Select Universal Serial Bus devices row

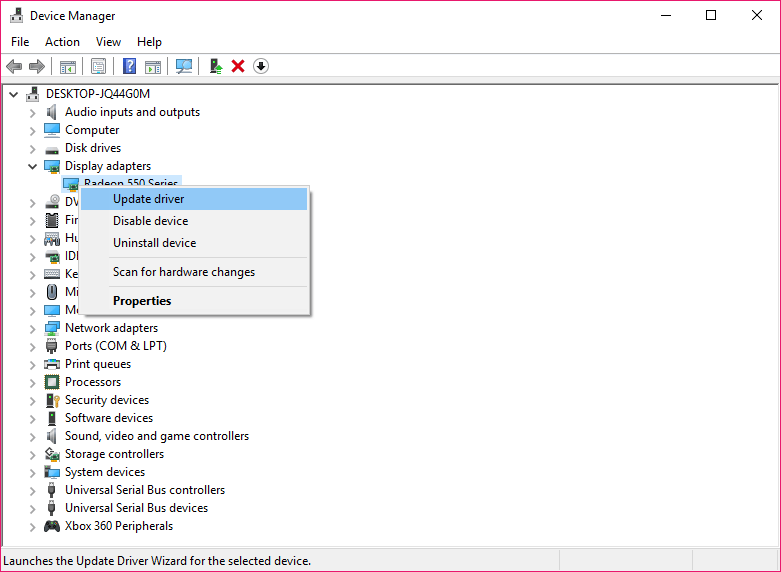coord(136,508)
